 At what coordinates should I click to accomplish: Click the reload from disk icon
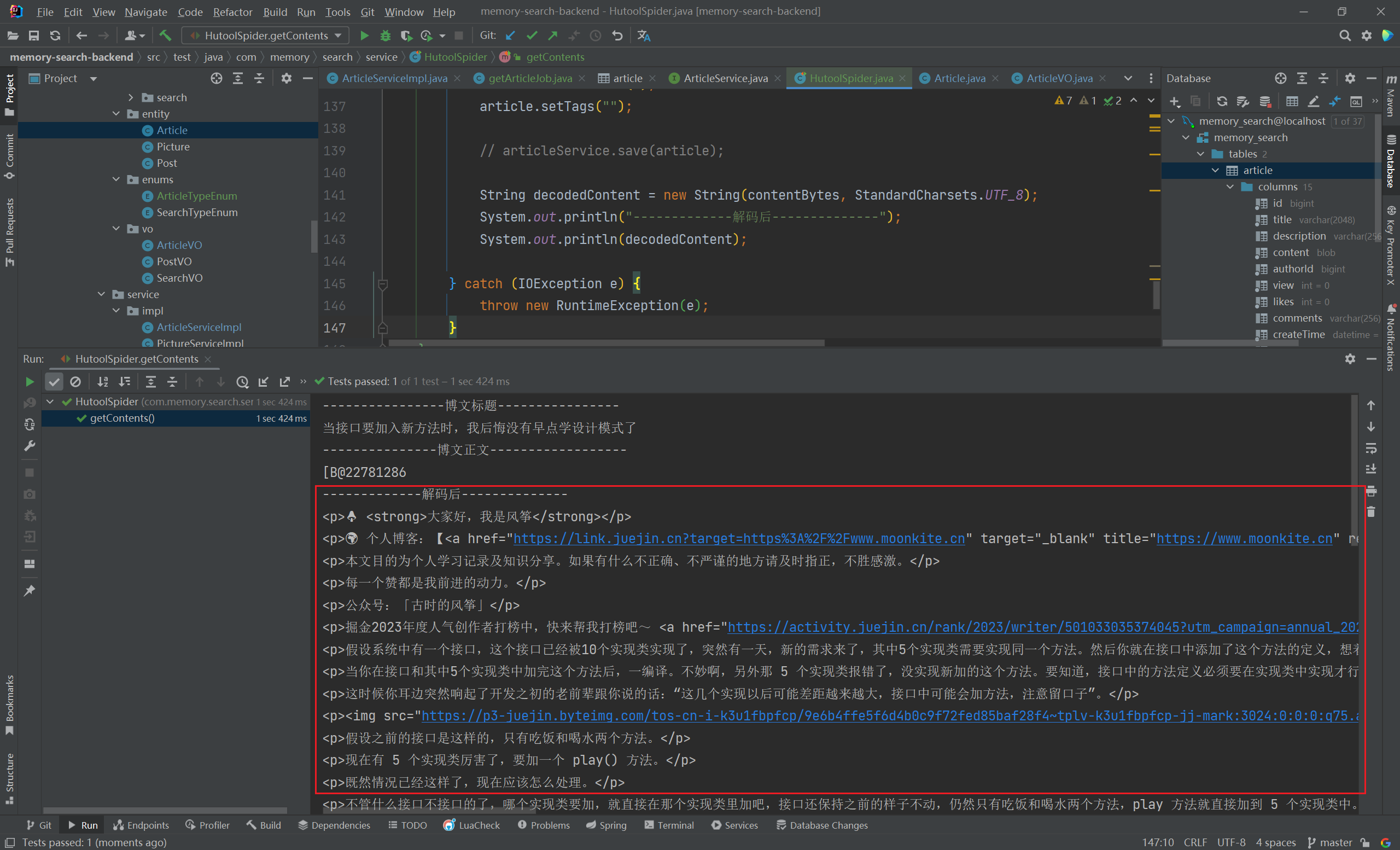pyautogui.click(x=55, y=36)
